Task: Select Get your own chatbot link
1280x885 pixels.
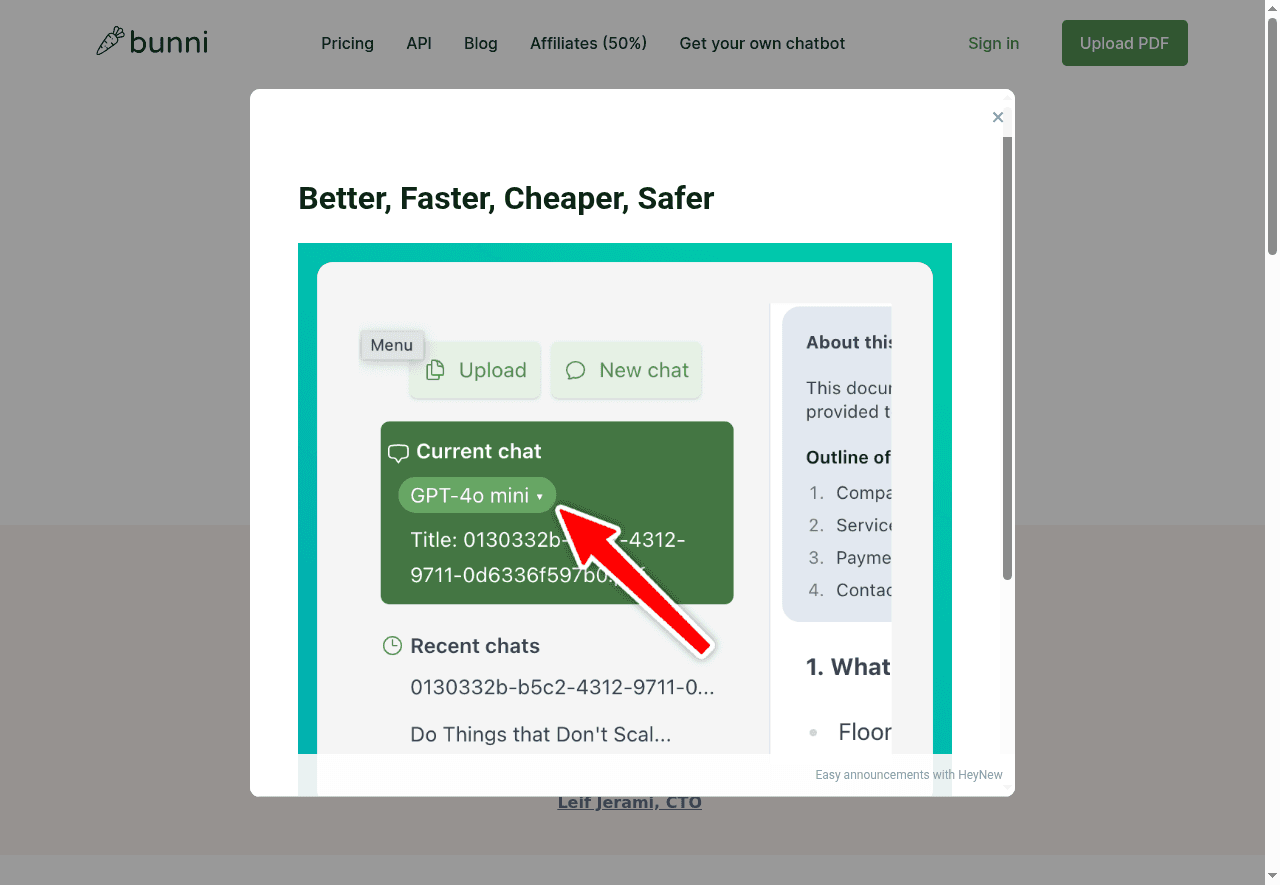Action: click(762, 44)
